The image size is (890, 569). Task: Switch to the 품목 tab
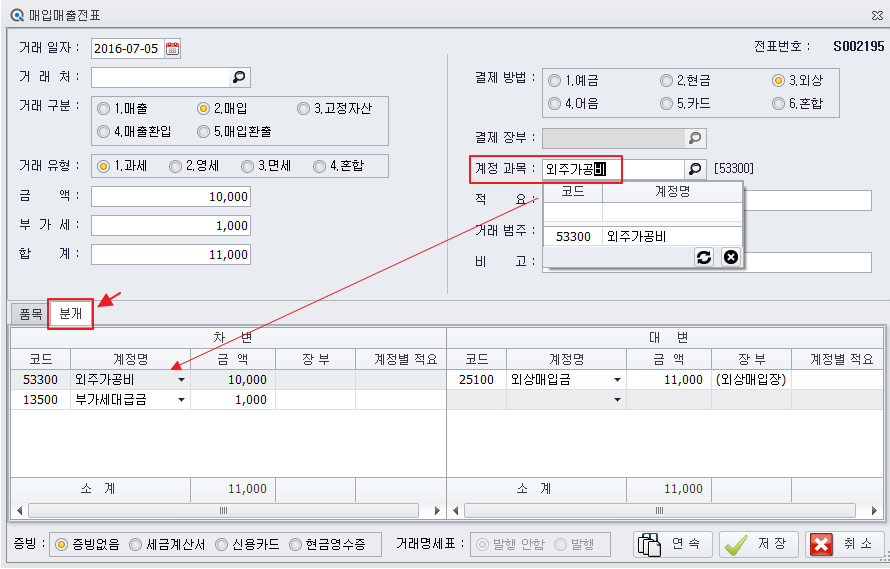point(31,314)
